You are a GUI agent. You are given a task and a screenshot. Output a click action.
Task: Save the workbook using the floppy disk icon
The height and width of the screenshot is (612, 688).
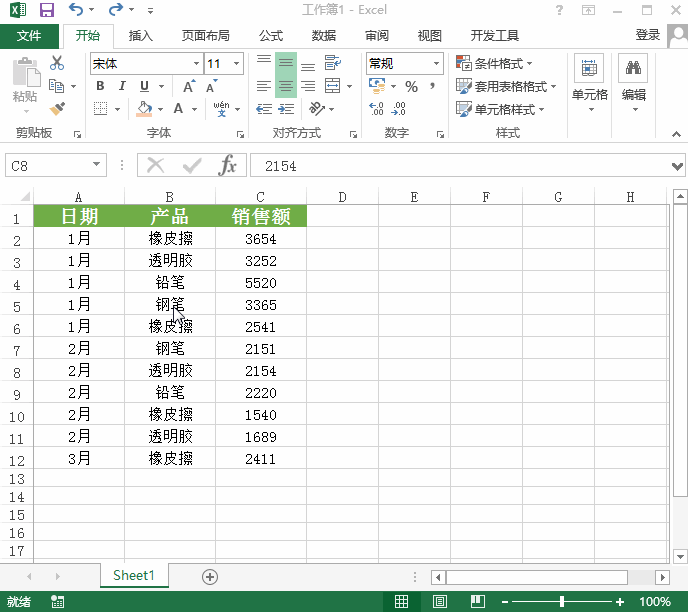click(x=46, y=10)
